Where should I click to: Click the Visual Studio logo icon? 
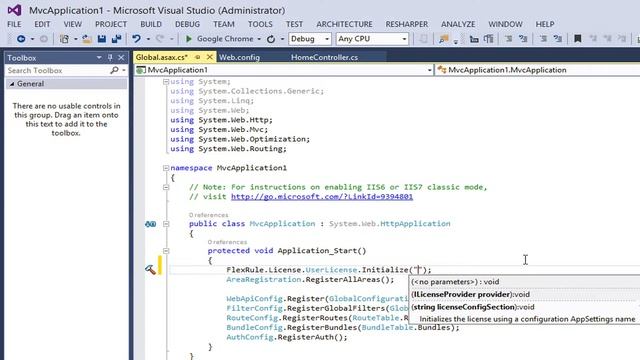14,10
